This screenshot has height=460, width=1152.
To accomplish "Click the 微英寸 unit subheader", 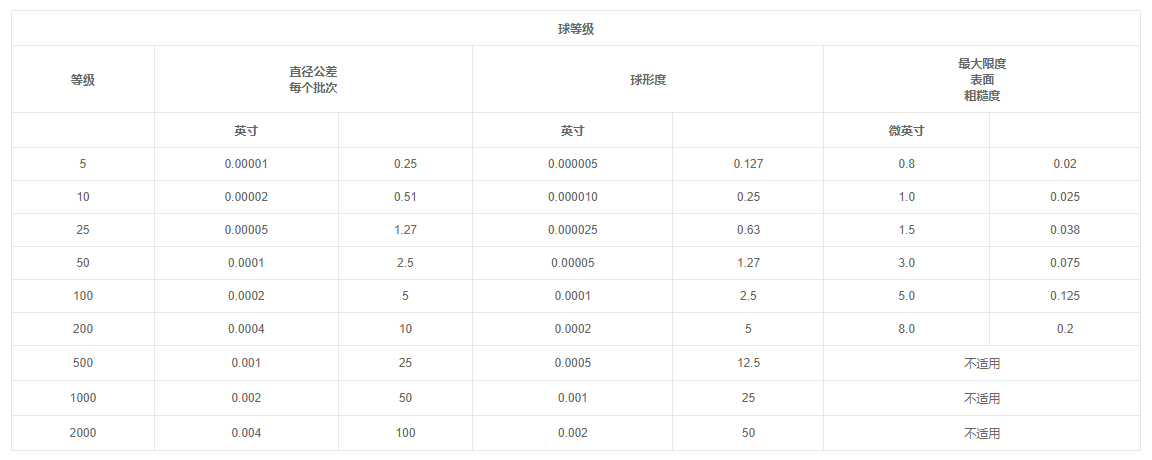I will 906,131.
